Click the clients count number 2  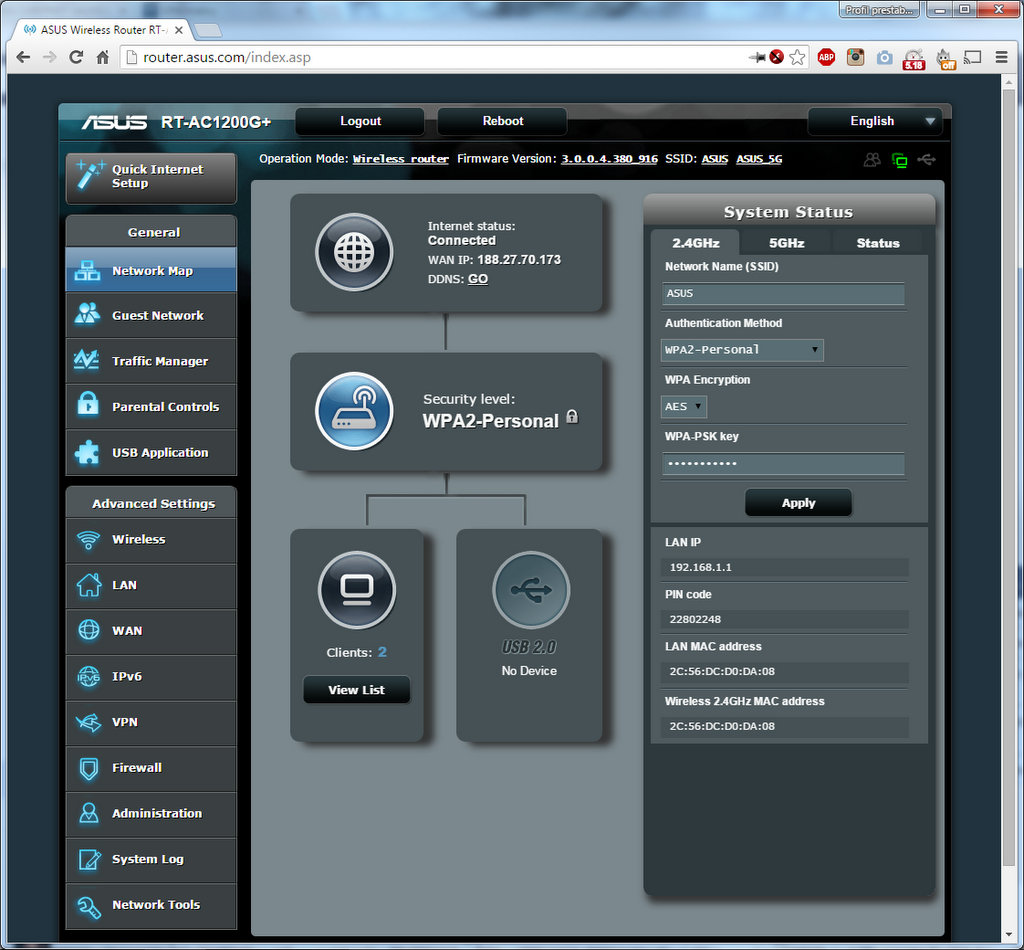(x=382, y=652)
